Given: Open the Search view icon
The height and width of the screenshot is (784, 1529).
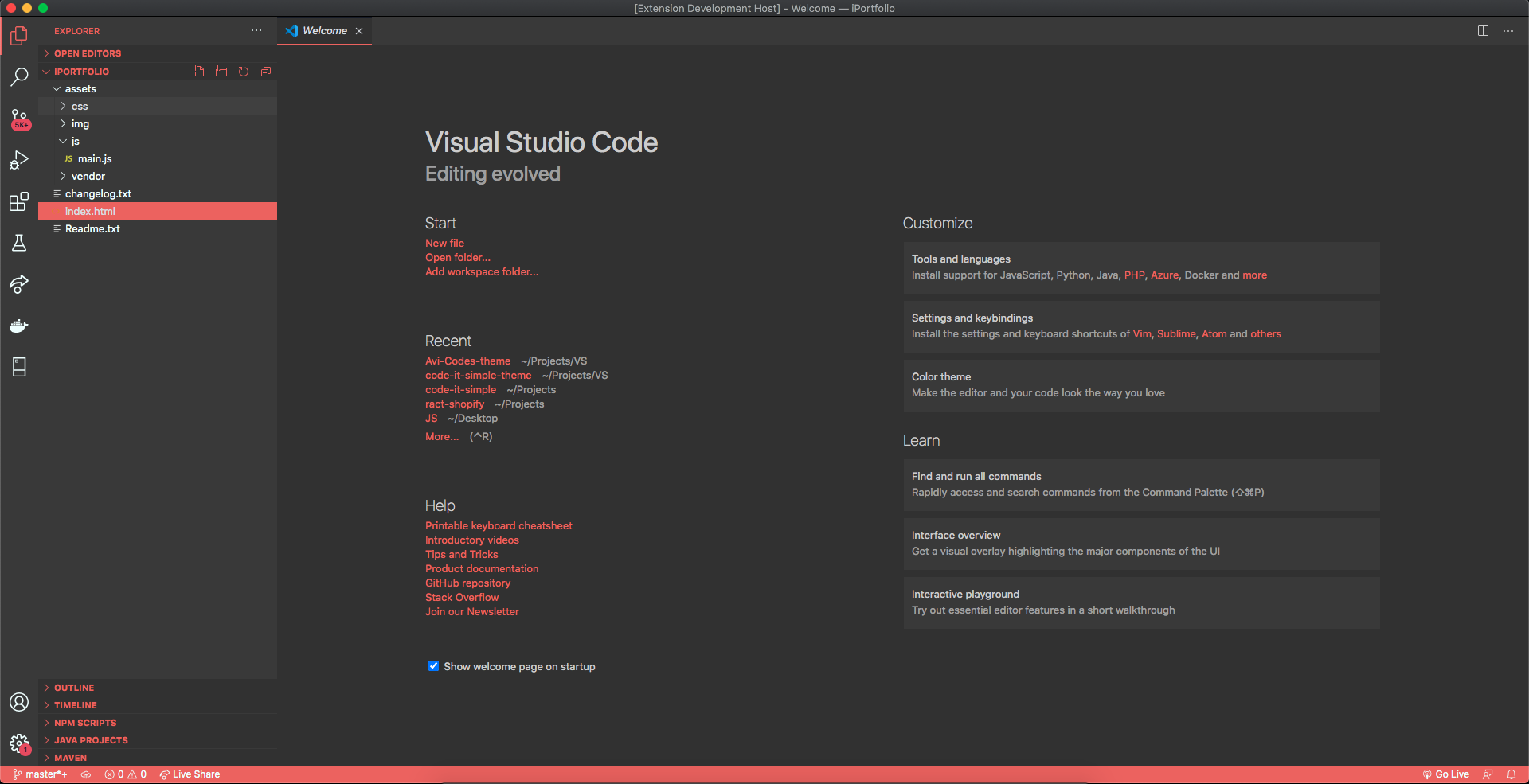Looking at the screenshot, I should coord(19,77).
